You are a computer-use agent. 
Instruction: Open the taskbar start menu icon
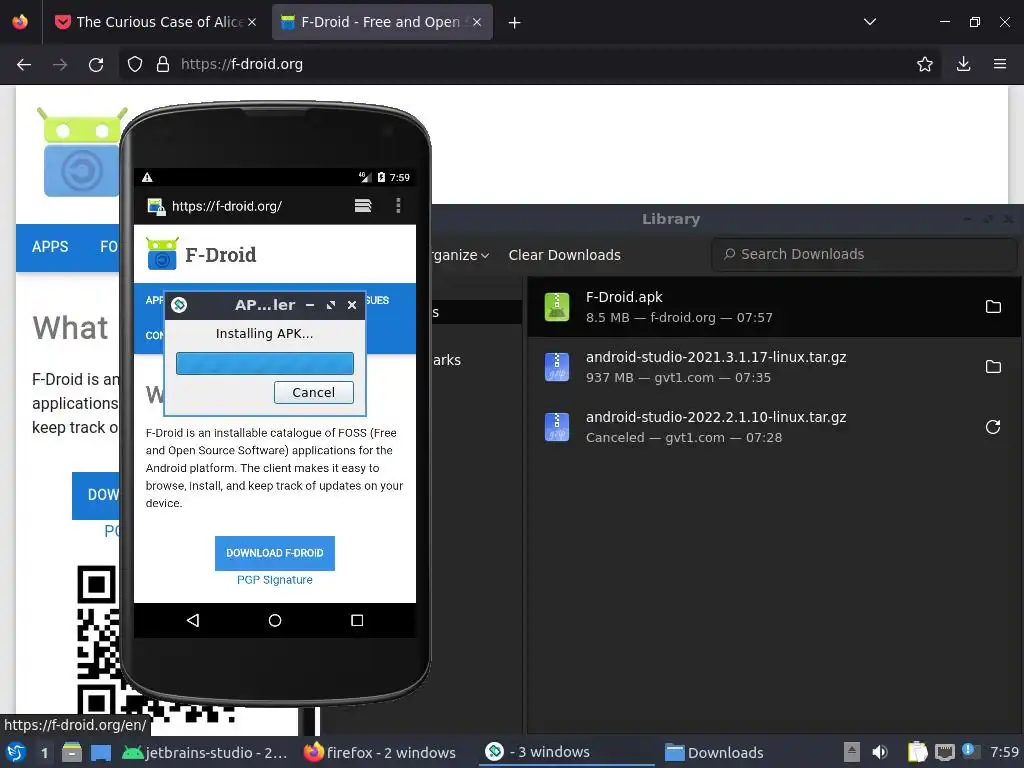[16, 752]
